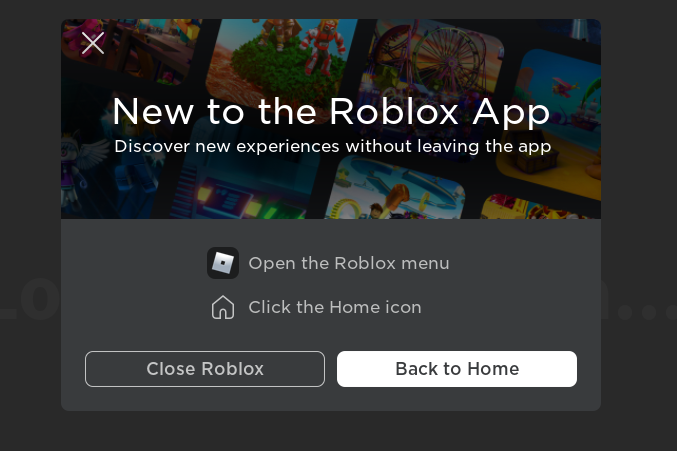
Task: Click the "Discover new experiences" subtitle
Action: click(332, 146)
